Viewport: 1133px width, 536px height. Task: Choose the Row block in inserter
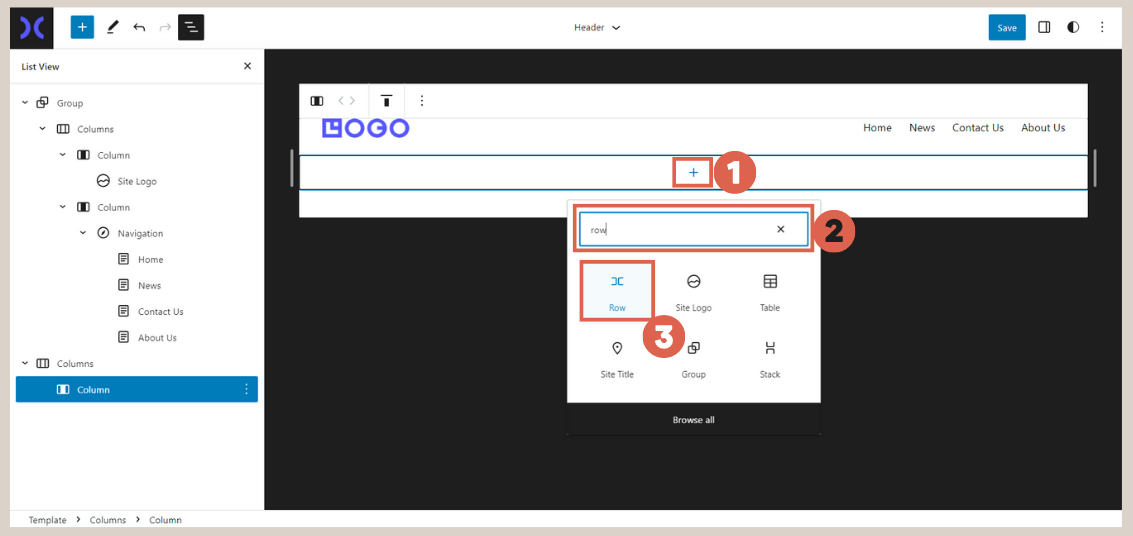[x=617, y=291]
